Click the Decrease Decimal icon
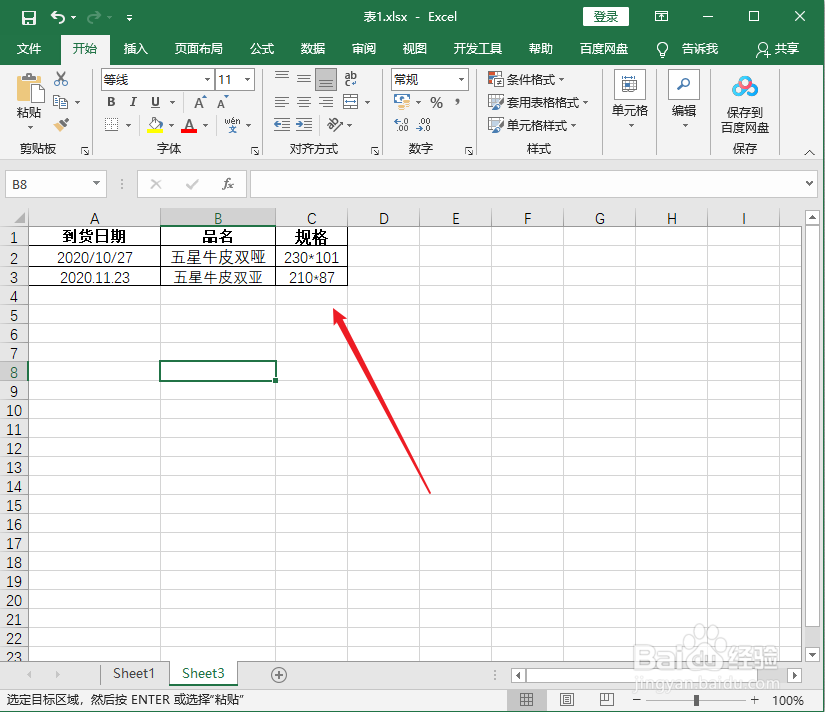This screenshot has height=712, width=825. 424,125
